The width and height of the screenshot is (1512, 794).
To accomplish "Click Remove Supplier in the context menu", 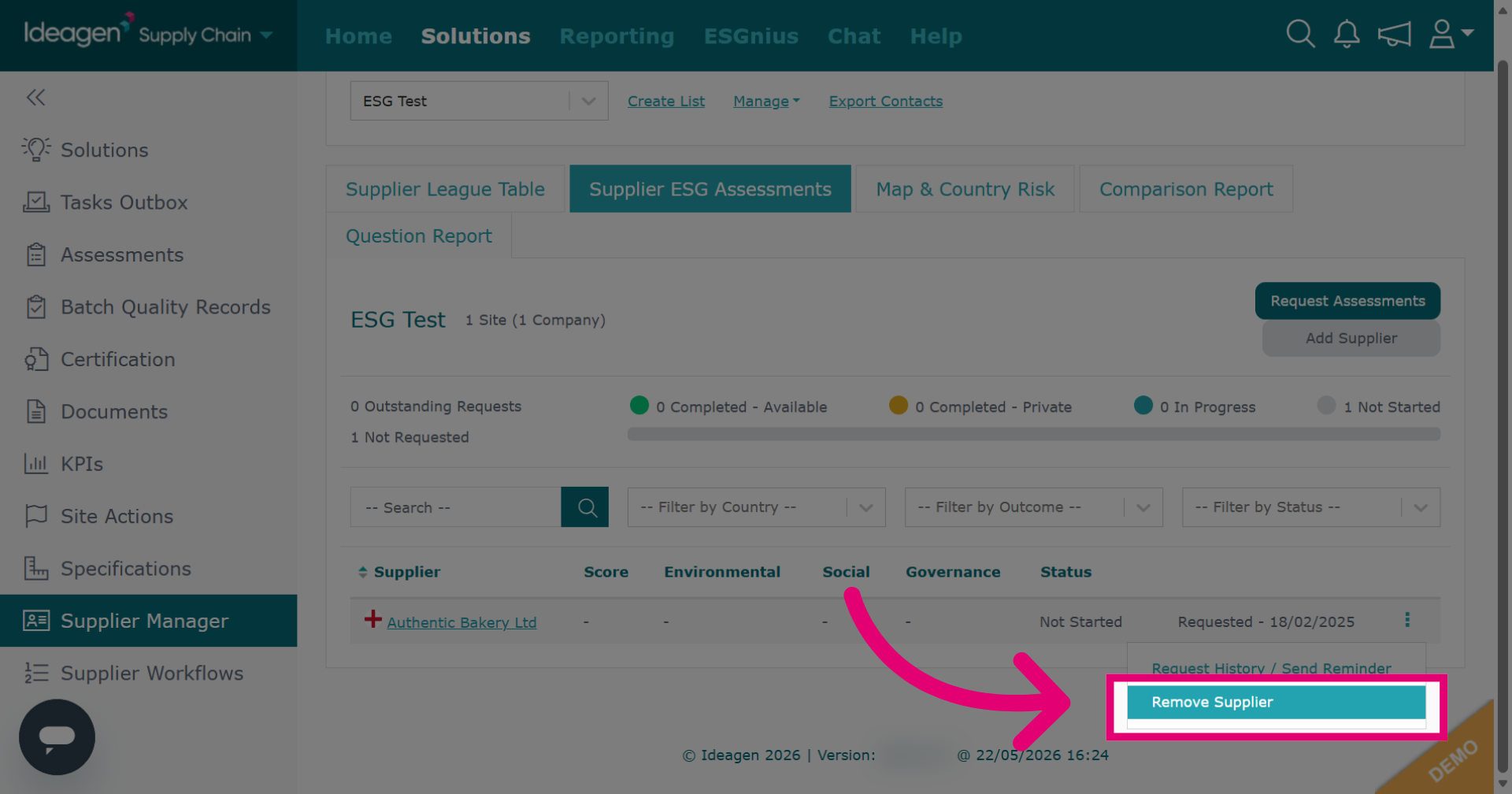I will pyautogui.click(x=1276, y=702).
